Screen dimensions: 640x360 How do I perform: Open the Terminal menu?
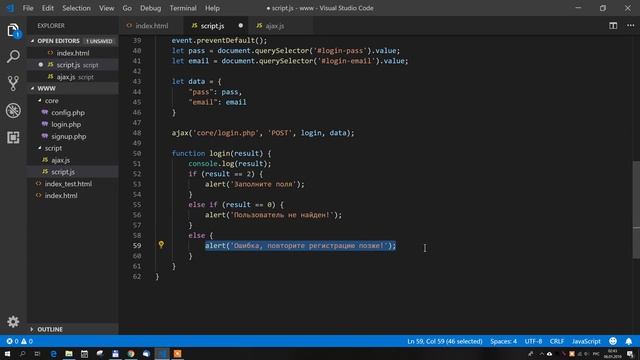(x=183, y=8)
